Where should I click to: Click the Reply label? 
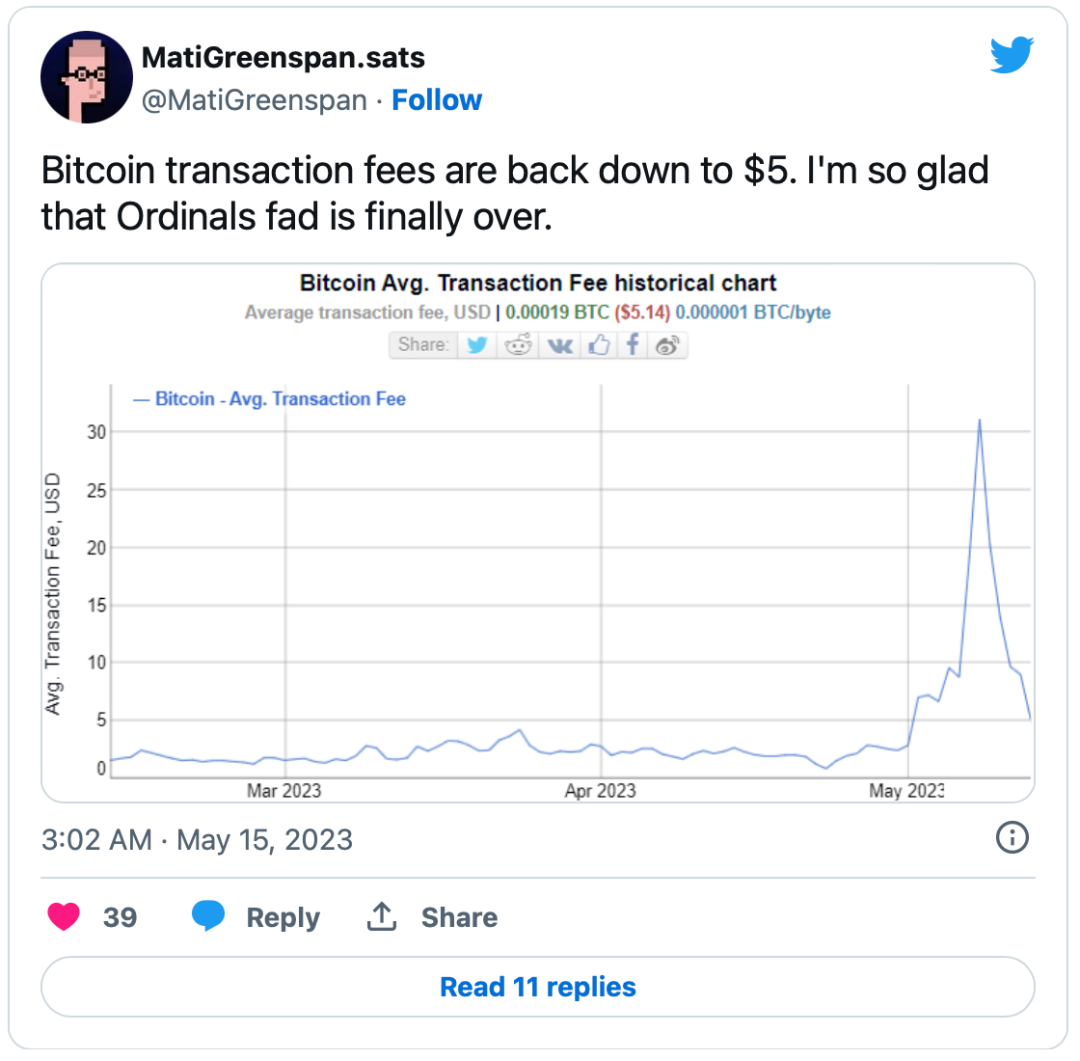coord(283,918)
